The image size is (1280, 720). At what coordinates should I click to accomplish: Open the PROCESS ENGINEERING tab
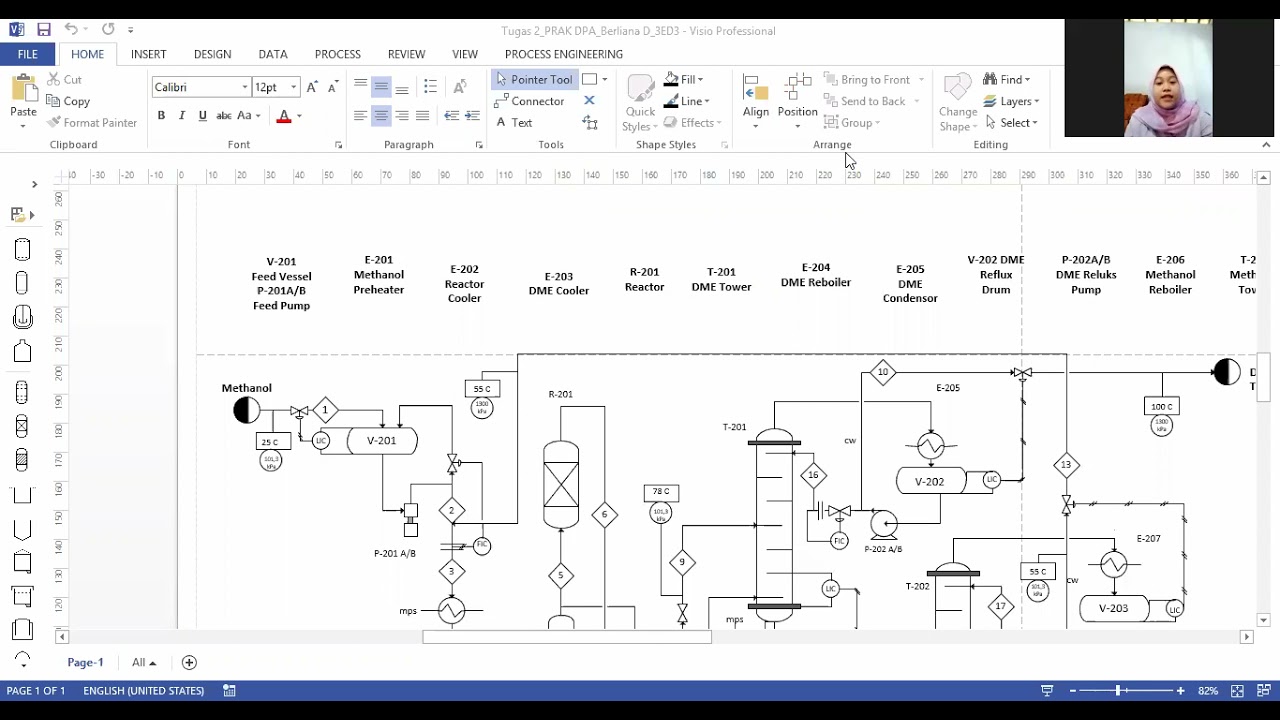click(x=564, y=54)
